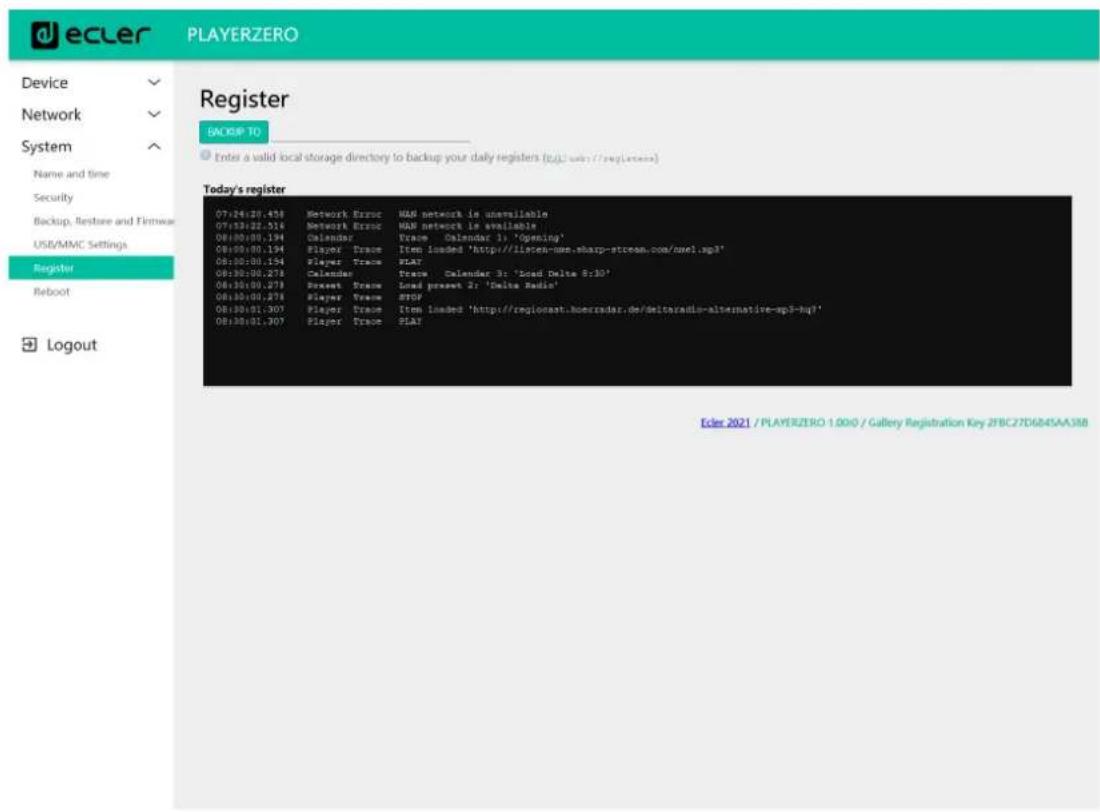This screenshot has width=1100, height=812.
Task: Select the System menu label
Action: pos(47,146)
